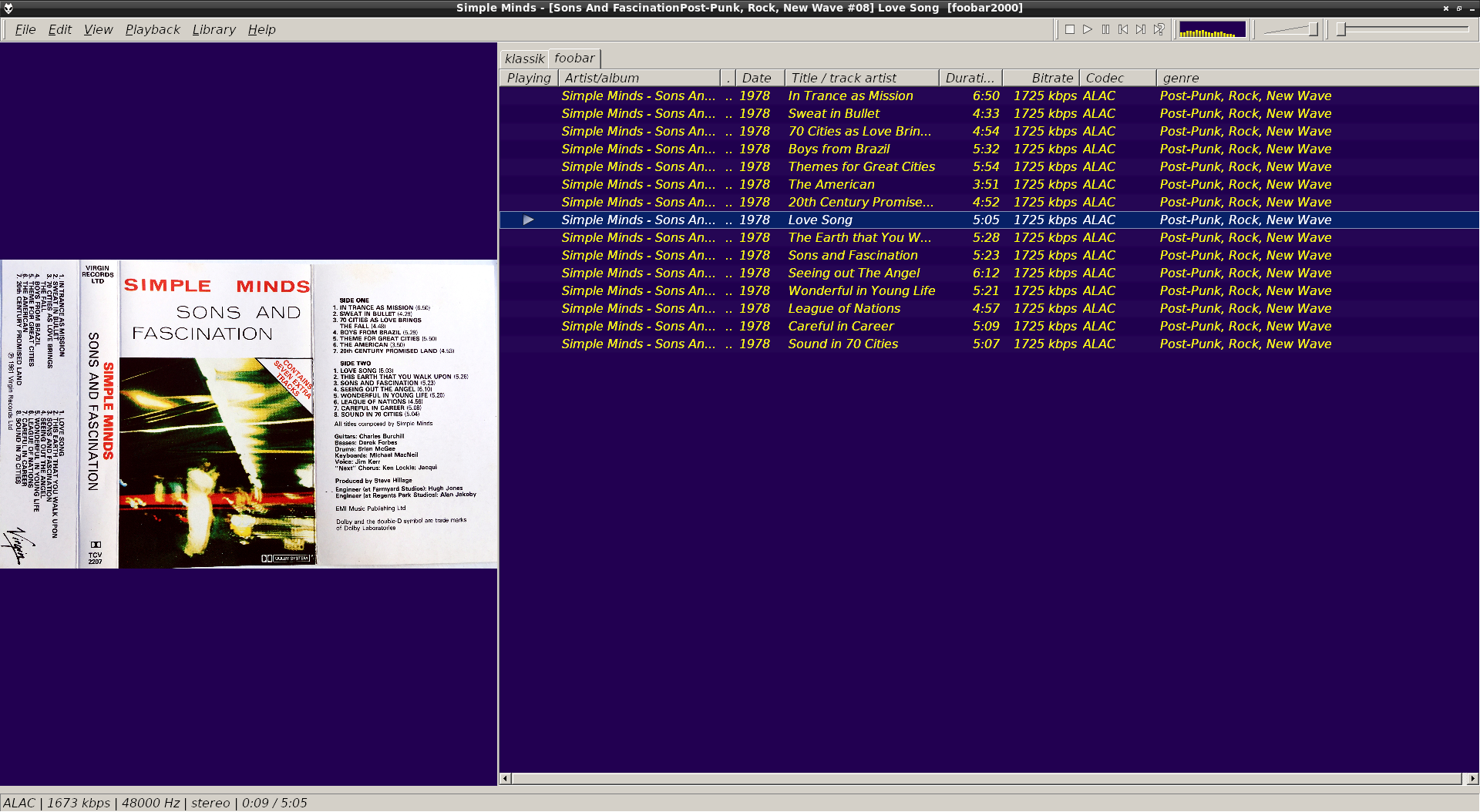Image resolution: width=1480 pixels, height=812 pixels.
Task: Click the window menu icon in title bar
Action: coord(8,8)
